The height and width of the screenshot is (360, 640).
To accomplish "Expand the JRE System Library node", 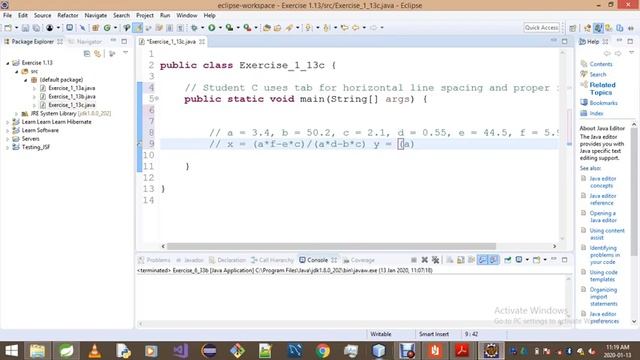I will 16,113.
